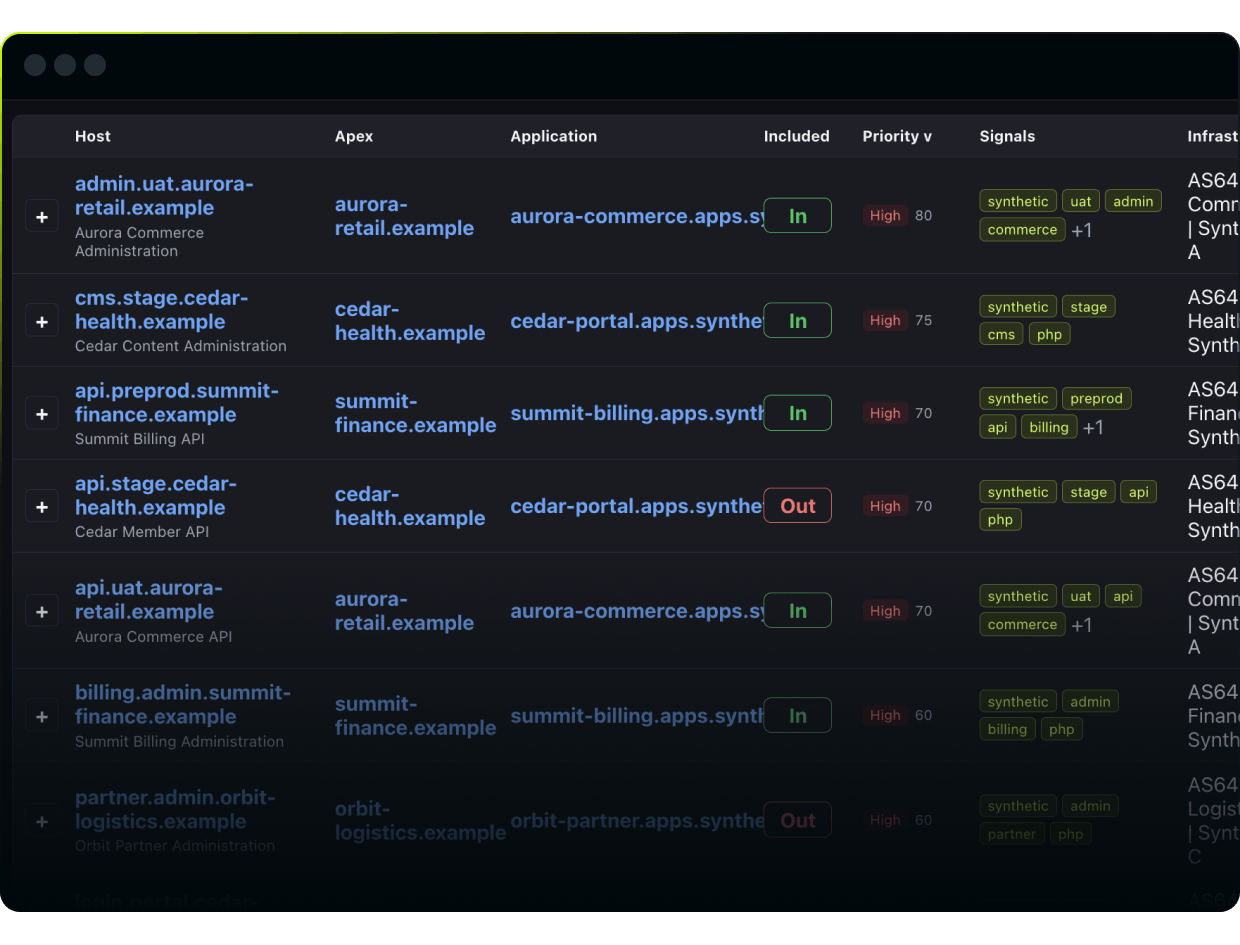
Task: Toggle In status for billing.admin.summit-finance.example
Action: tap(797, 716)
